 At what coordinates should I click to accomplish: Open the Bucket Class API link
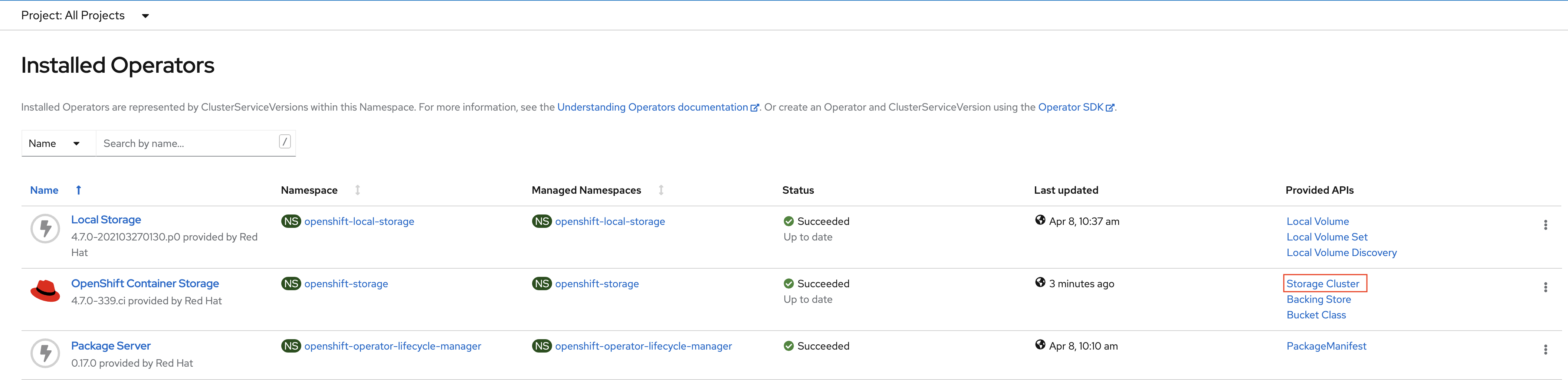(1316, 315)
